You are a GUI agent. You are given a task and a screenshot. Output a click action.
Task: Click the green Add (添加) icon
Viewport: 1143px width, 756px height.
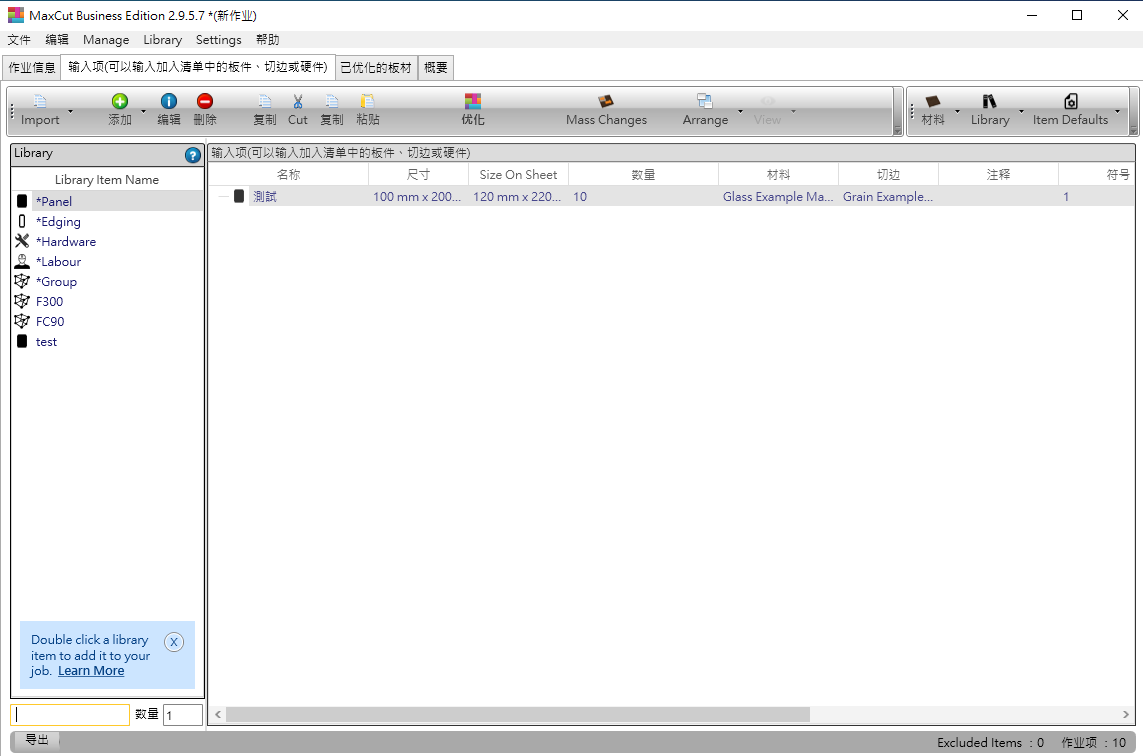tap(120, 101)
